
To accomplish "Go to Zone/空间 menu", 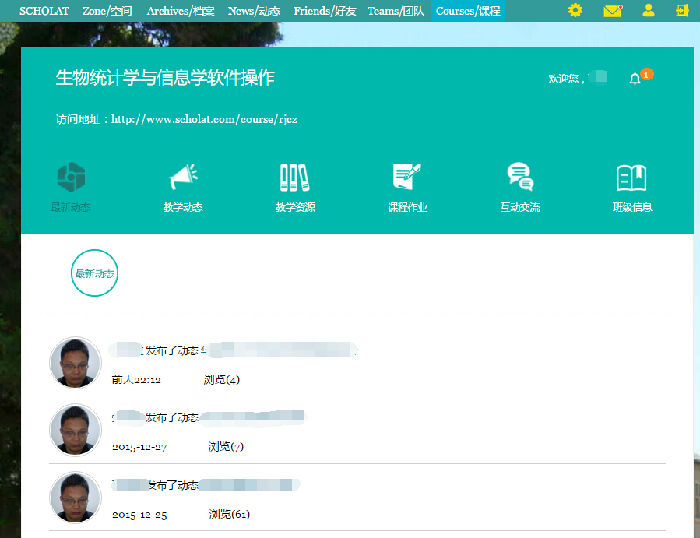I will click(107, 11).
